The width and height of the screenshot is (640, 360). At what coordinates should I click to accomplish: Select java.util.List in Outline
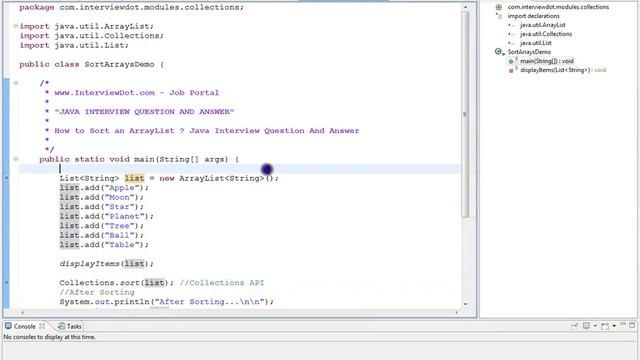(536, 43)
